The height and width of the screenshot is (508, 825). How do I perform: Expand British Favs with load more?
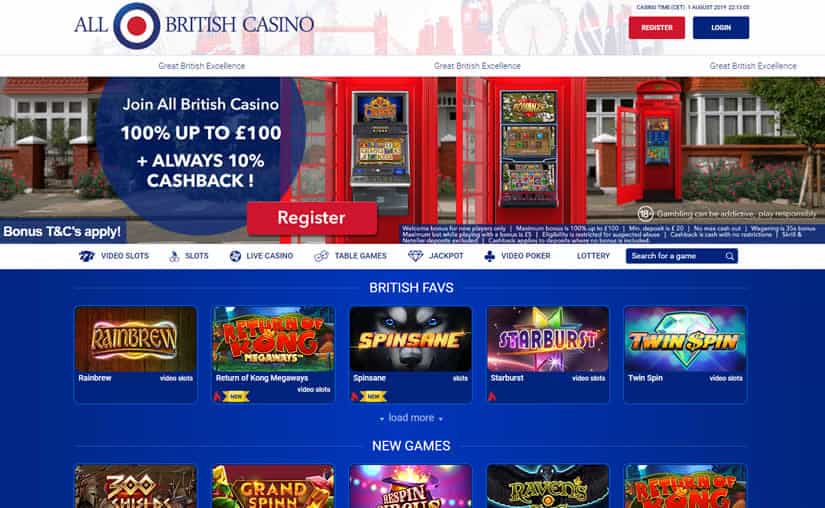[411, 418]
